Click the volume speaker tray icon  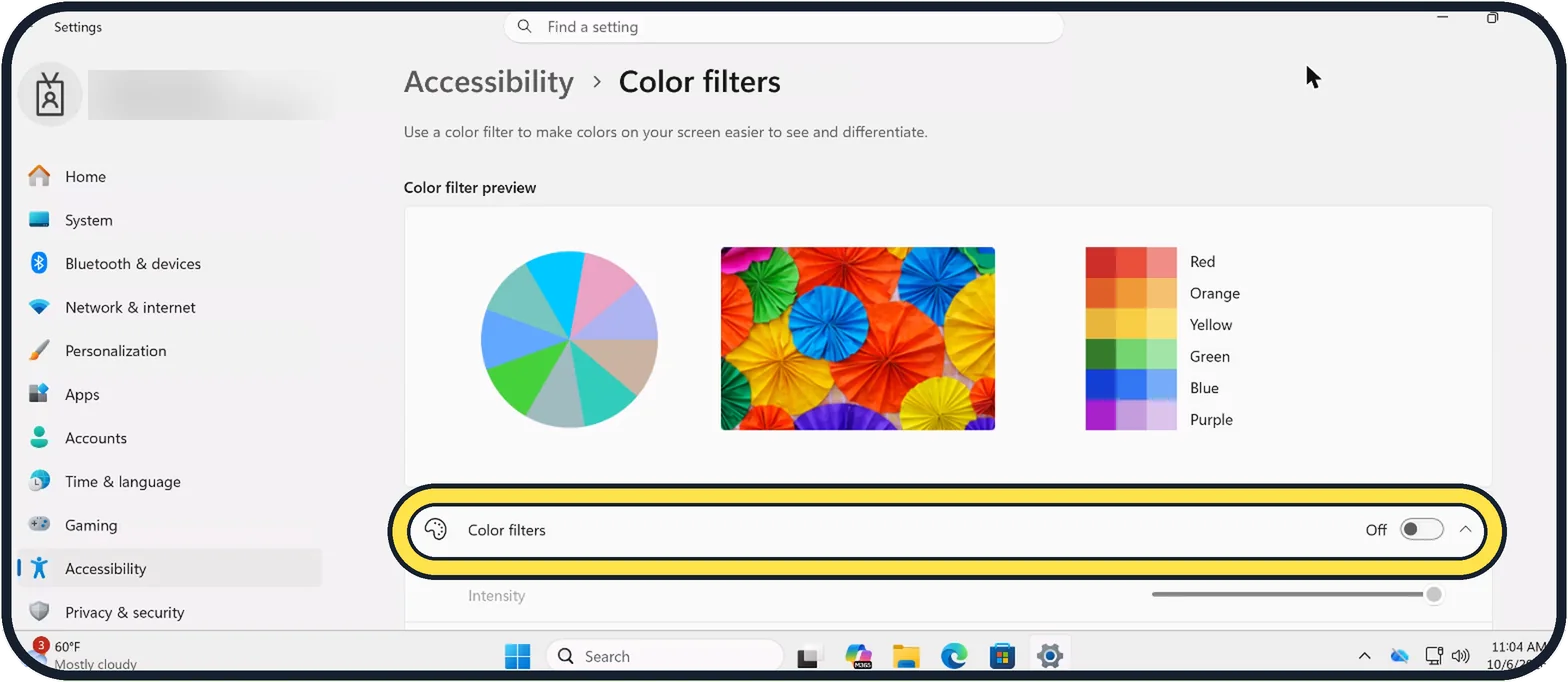[1460, 656]
